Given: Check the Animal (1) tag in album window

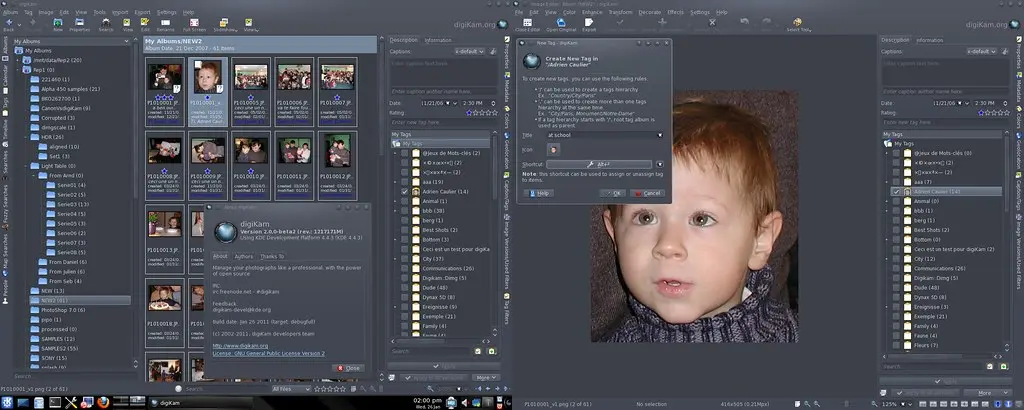Looking at the screenshot, I should tap(405, 201).
